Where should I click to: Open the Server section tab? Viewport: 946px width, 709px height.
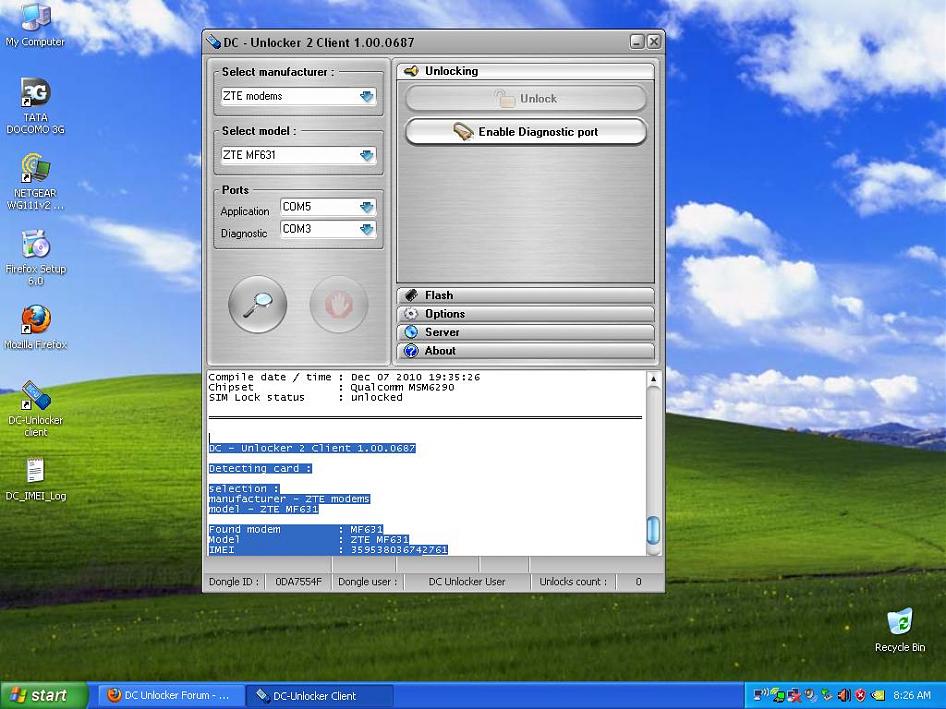[525, 333]
